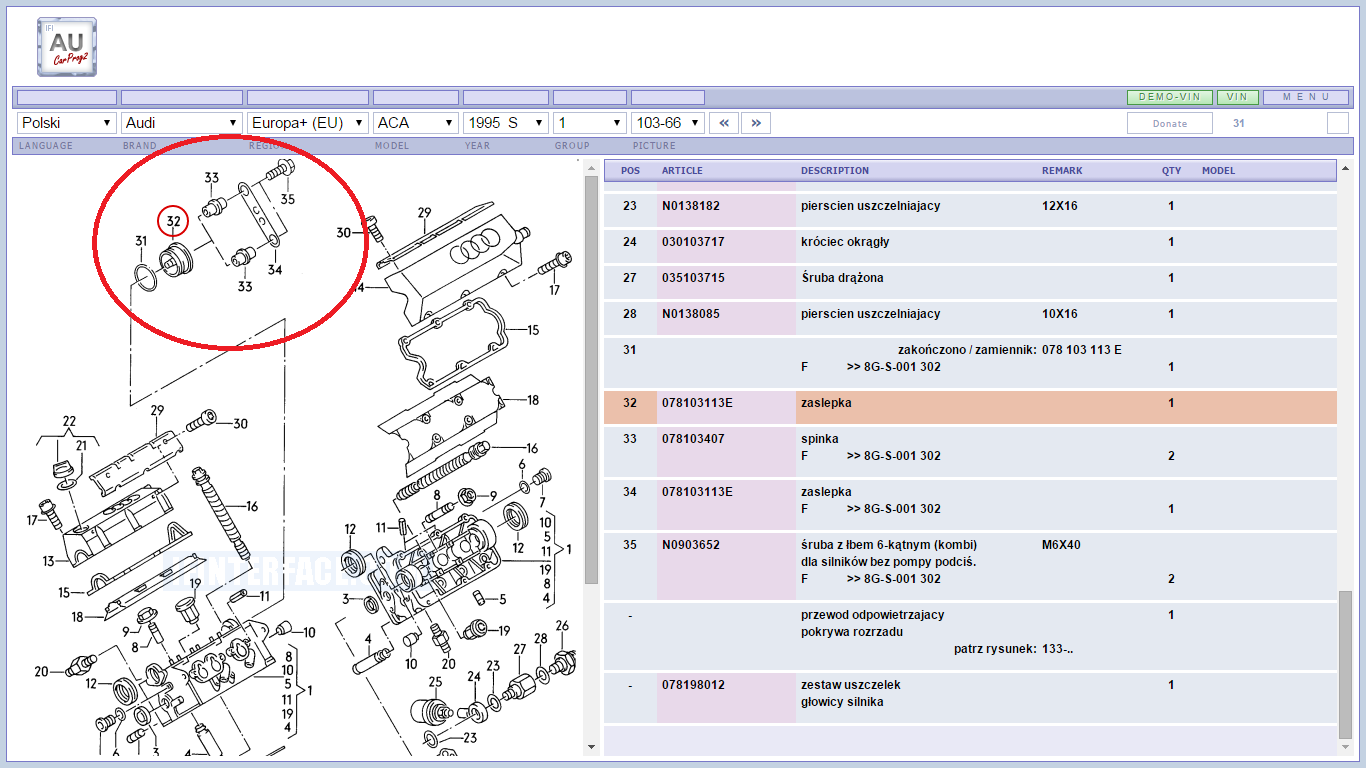
Task: Open the Brand dropdown showing Audi
Action: coord(181,123)
